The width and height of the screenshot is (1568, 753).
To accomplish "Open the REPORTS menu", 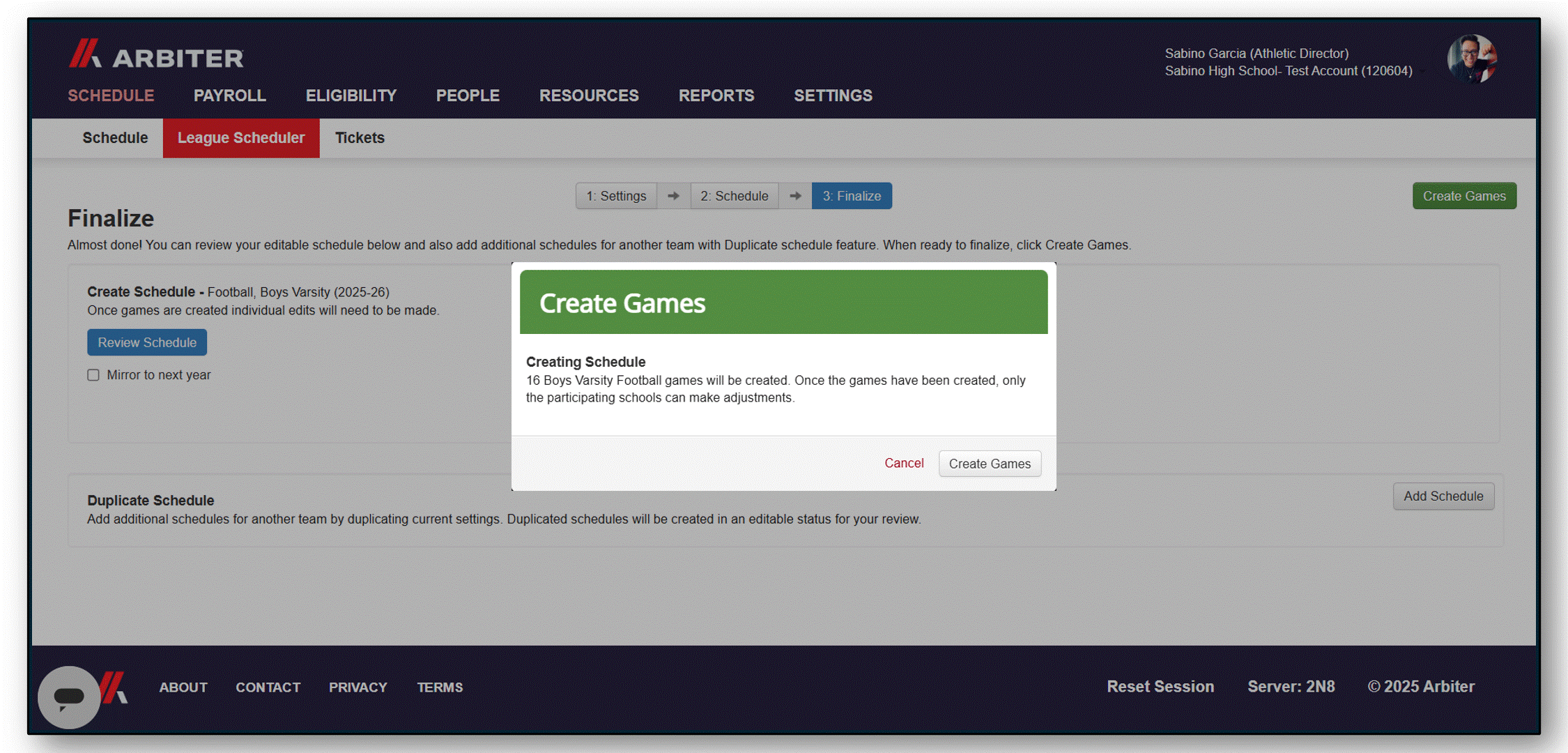I will (x=716, y=96).
